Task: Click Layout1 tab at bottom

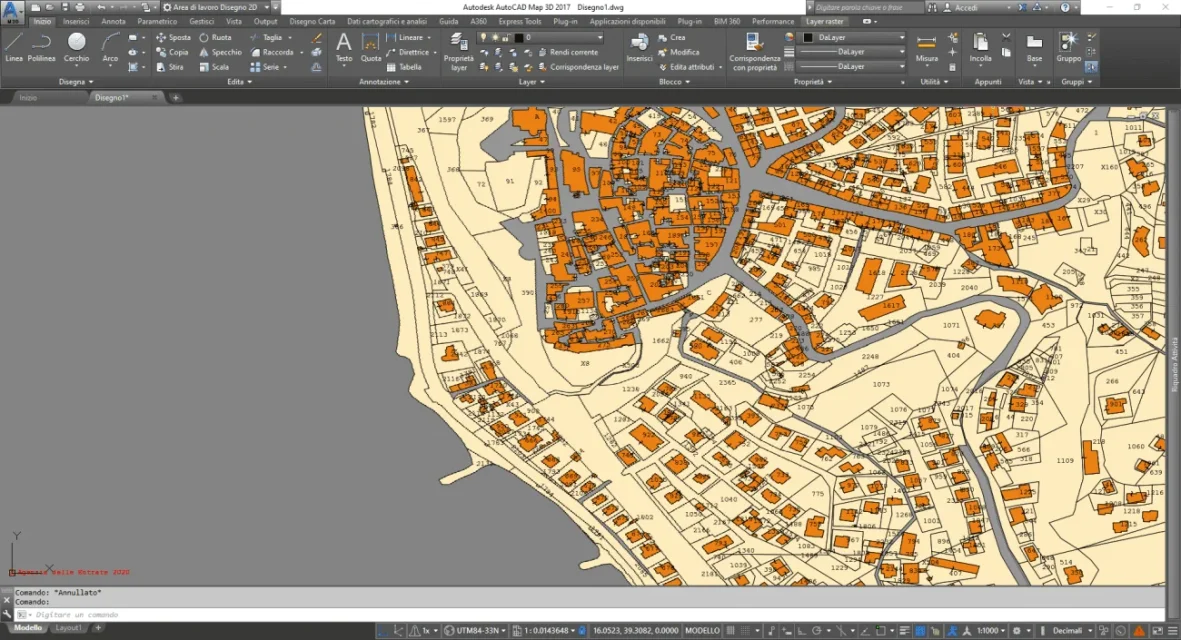Action: 68,628
